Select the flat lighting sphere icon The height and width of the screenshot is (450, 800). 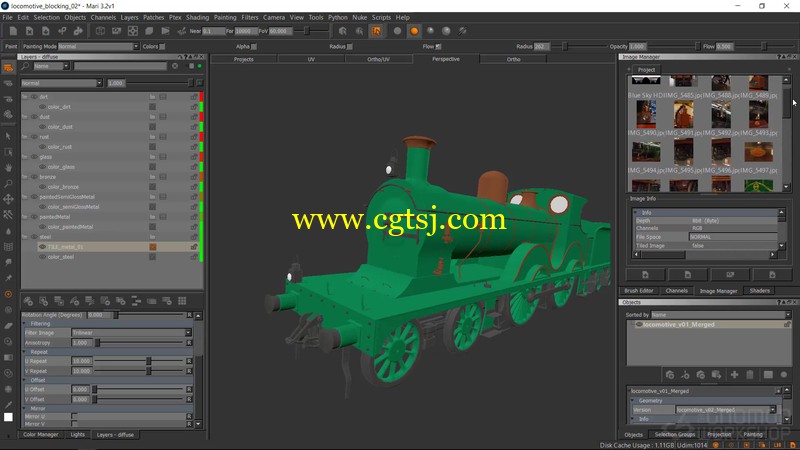pyautogui.click(x=397, y=31)
